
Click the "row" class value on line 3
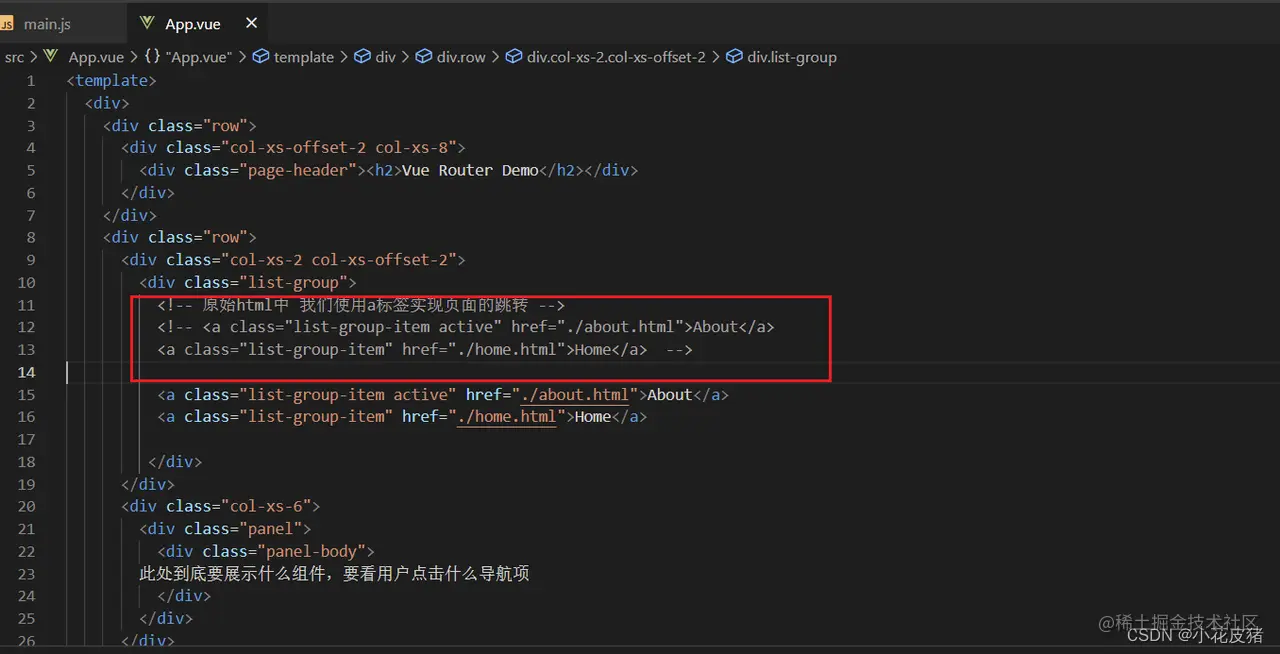[x=226, y=126]
